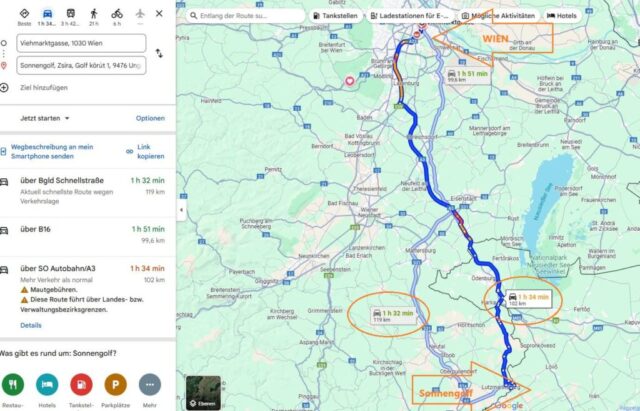Select the driving travel mode icon
The image size is (640, 411).
47,13
